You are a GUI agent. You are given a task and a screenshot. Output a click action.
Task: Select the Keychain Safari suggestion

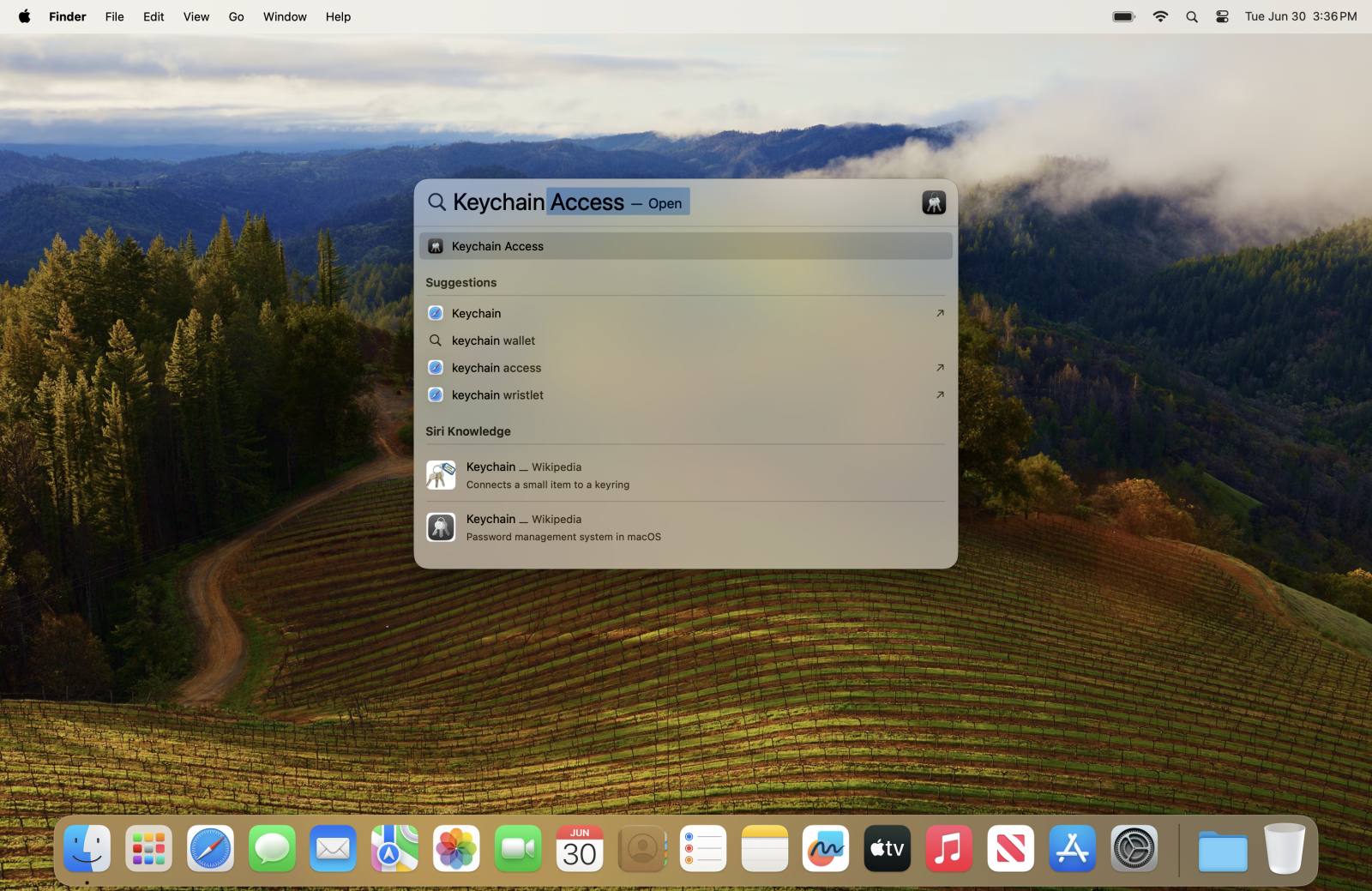(685, 313)
